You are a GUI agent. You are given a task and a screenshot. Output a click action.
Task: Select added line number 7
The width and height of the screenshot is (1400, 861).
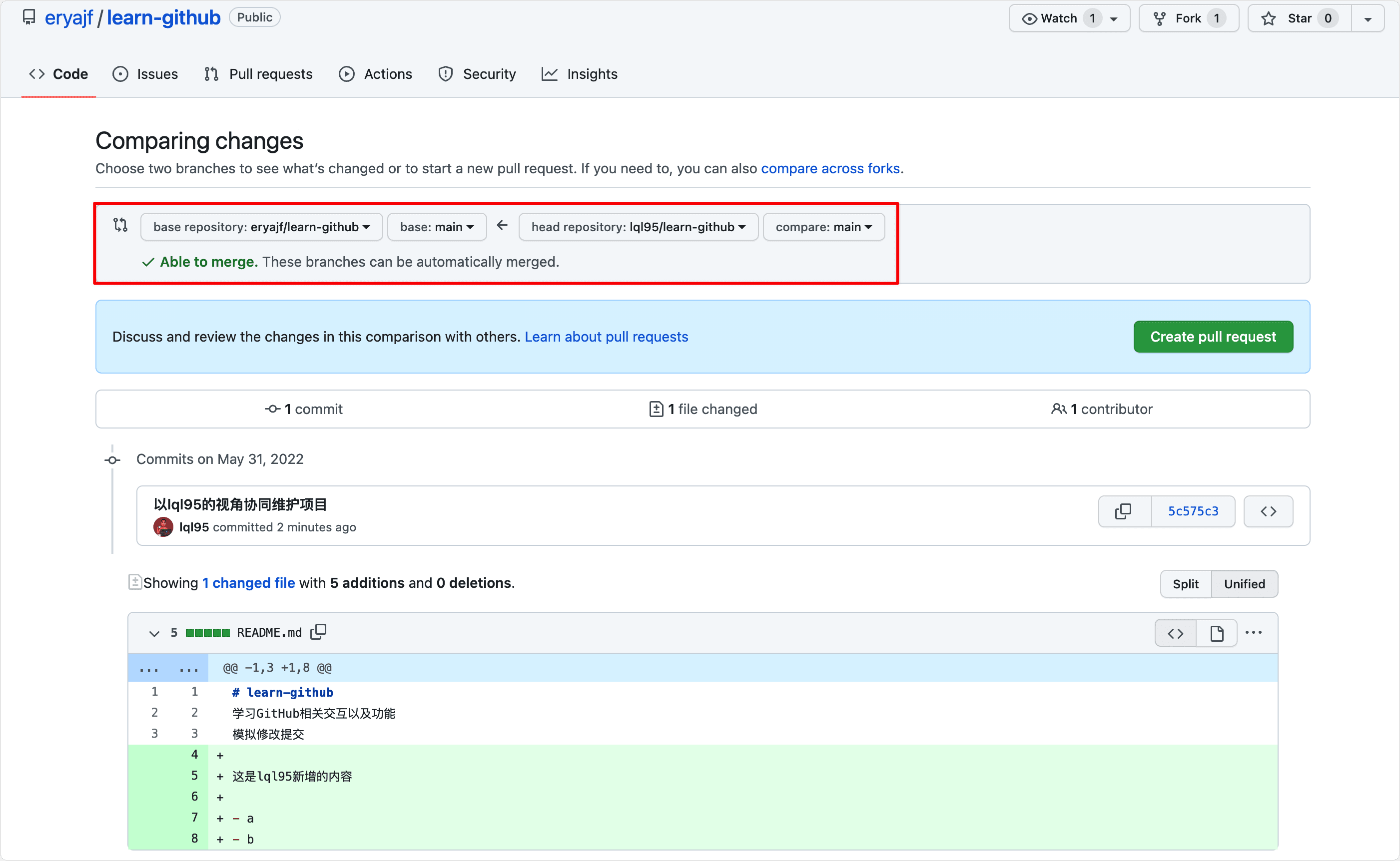(194, 818)
